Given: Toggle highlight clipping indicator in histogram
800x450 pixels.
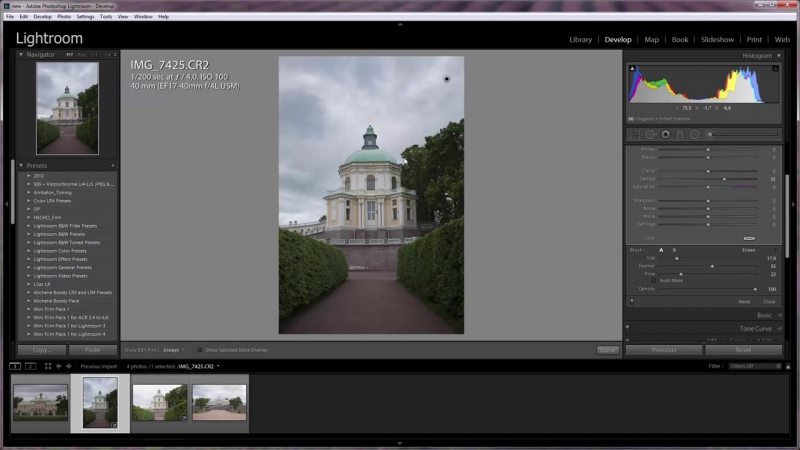Looking at the screenshot, I should point(775,68).
